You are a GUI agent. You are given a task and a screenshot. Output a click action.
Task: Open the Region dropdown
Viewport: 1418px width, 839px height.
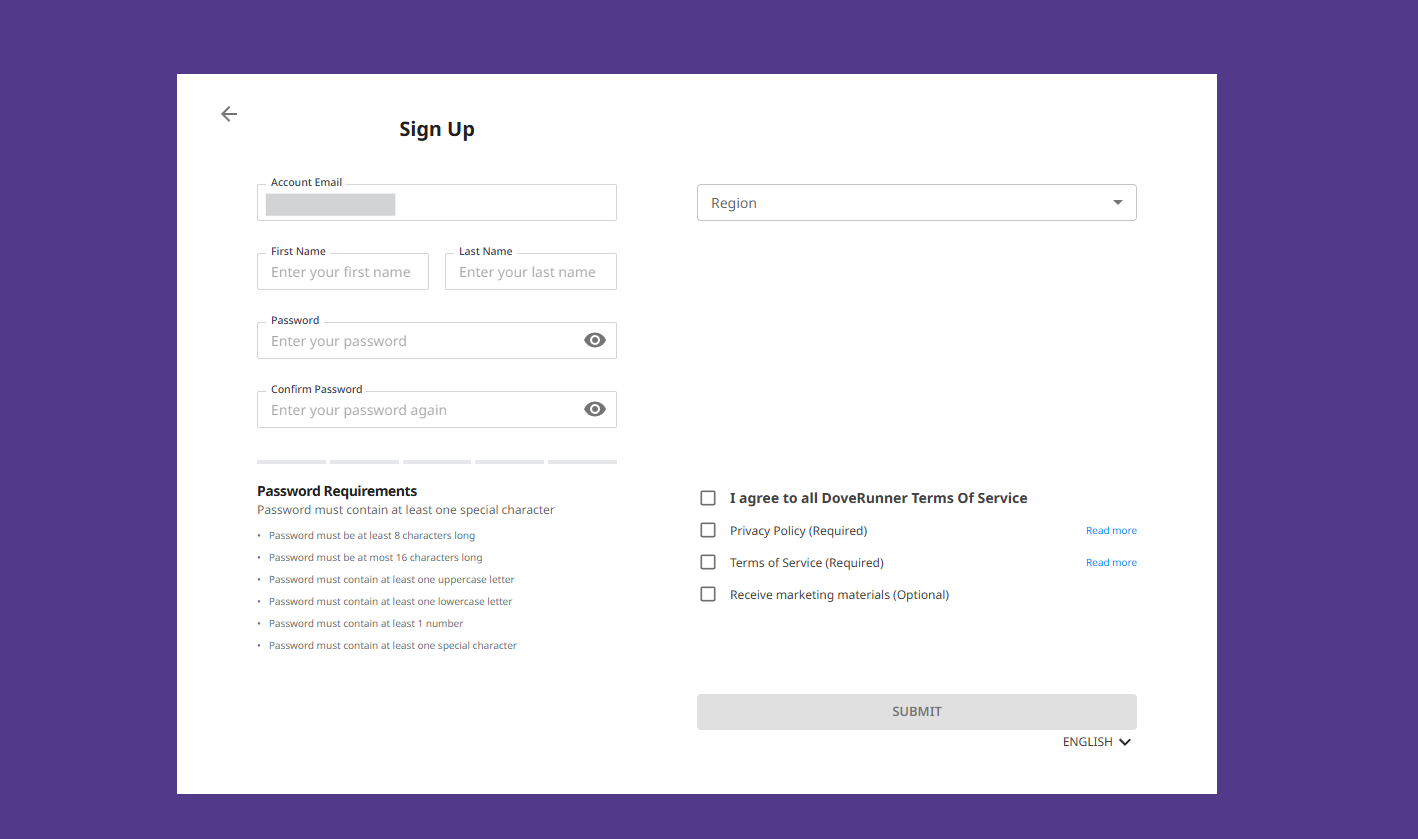(916, 202)
